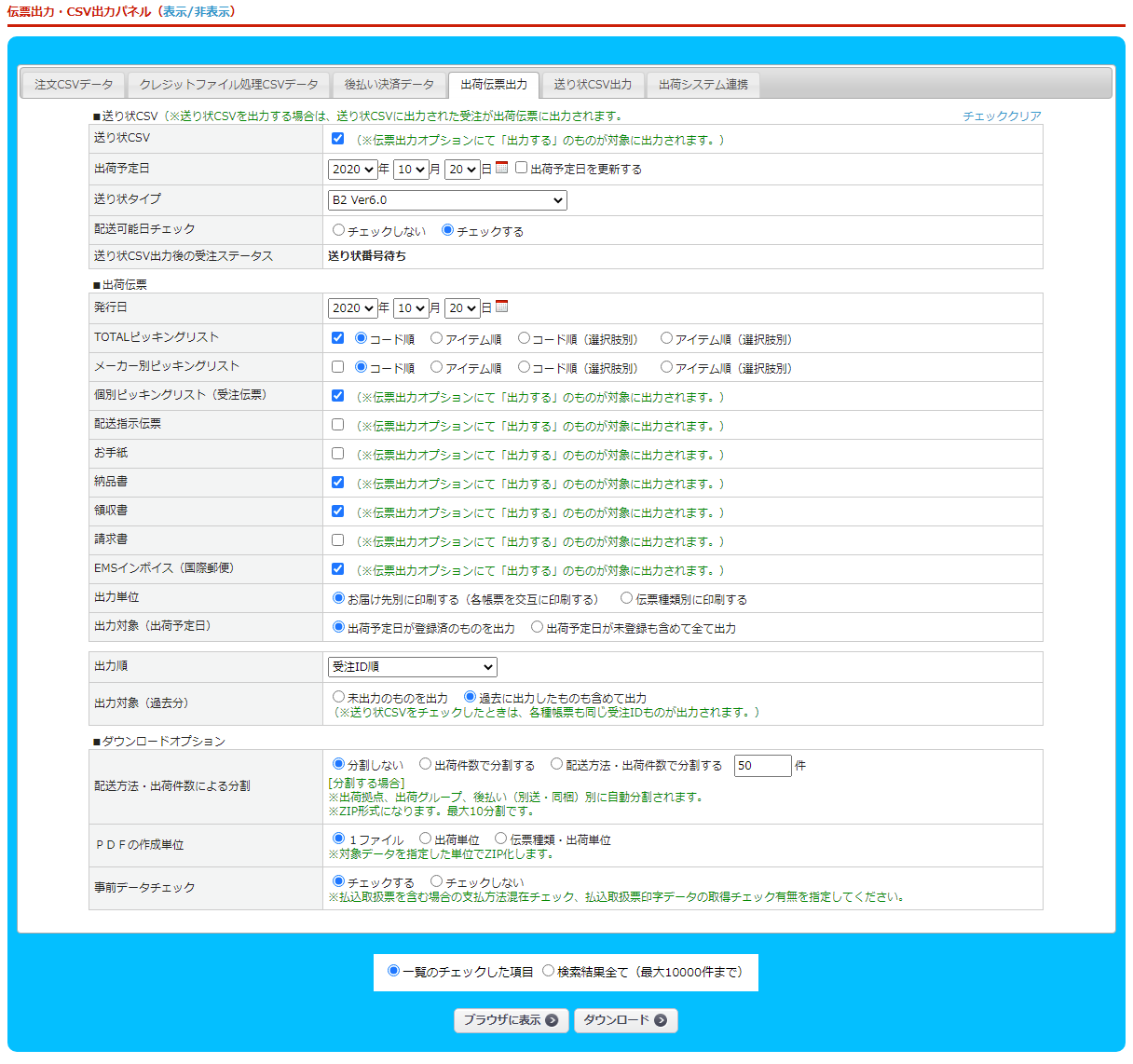The height and width of the screenshot is (1064, 1133).
Task: Open the 発行日 month dropdown
Action: coord(411,308)
